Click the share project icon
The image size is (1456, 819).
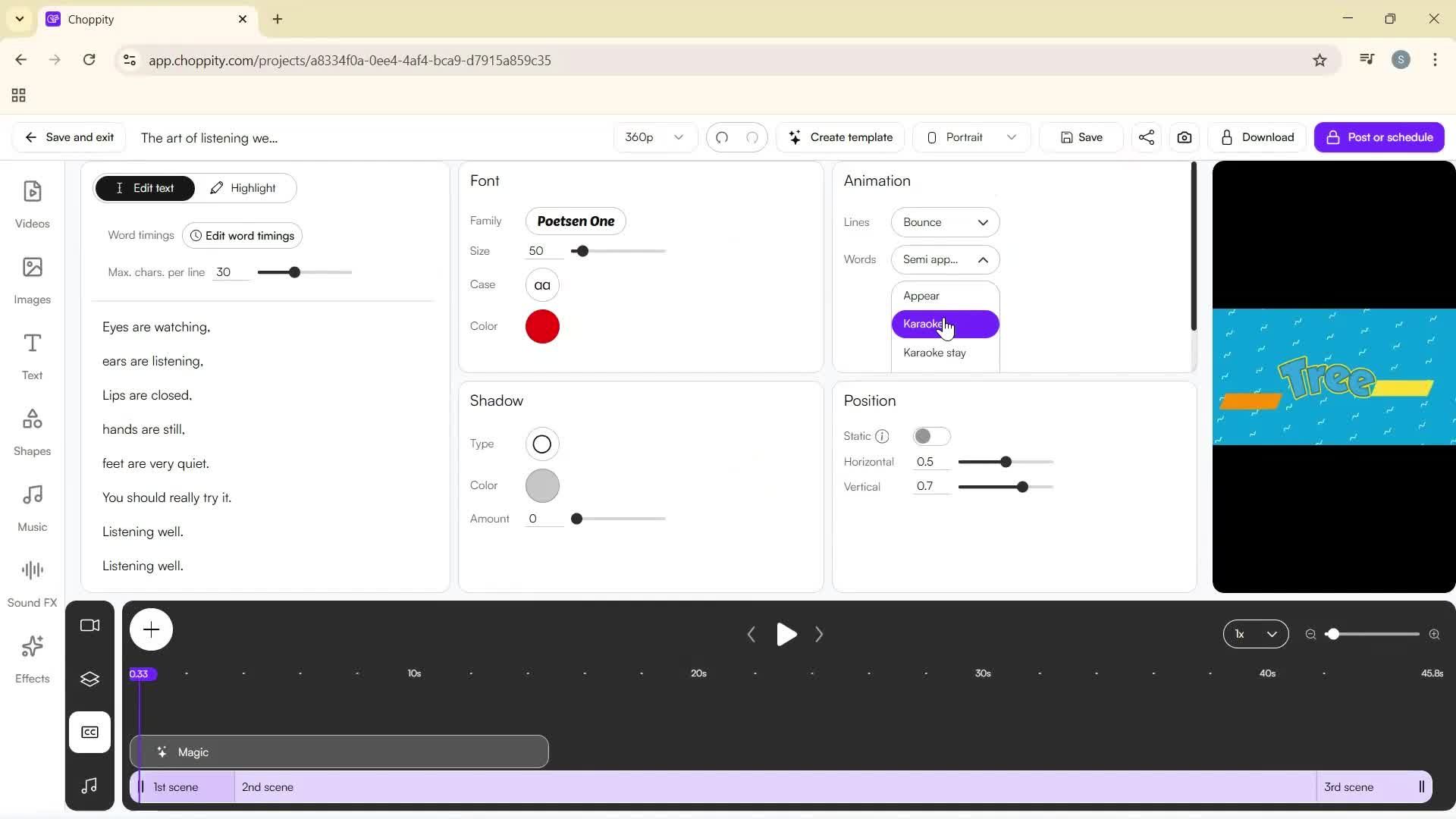1146,137
